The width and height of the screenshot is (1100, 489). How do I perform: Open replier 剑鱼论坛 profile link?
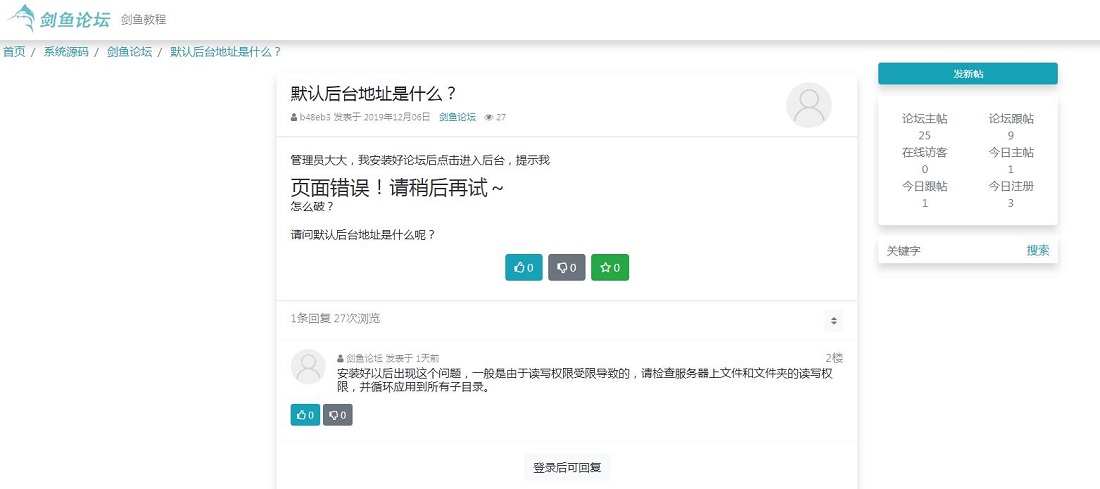pos(364,358)
